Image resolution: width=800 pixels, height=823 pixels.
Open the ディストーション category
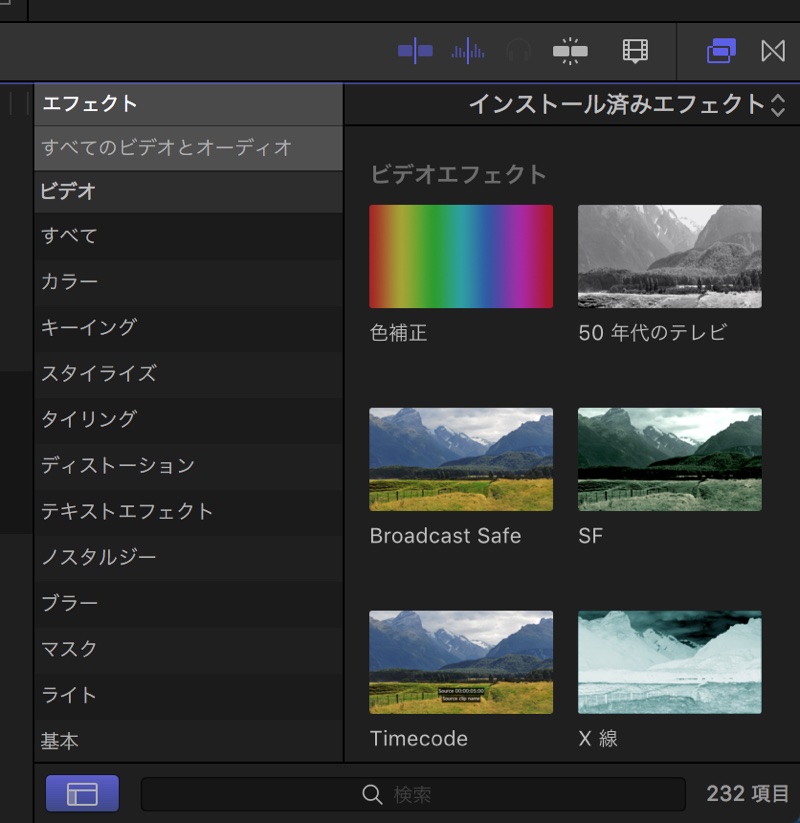point(118,465)
